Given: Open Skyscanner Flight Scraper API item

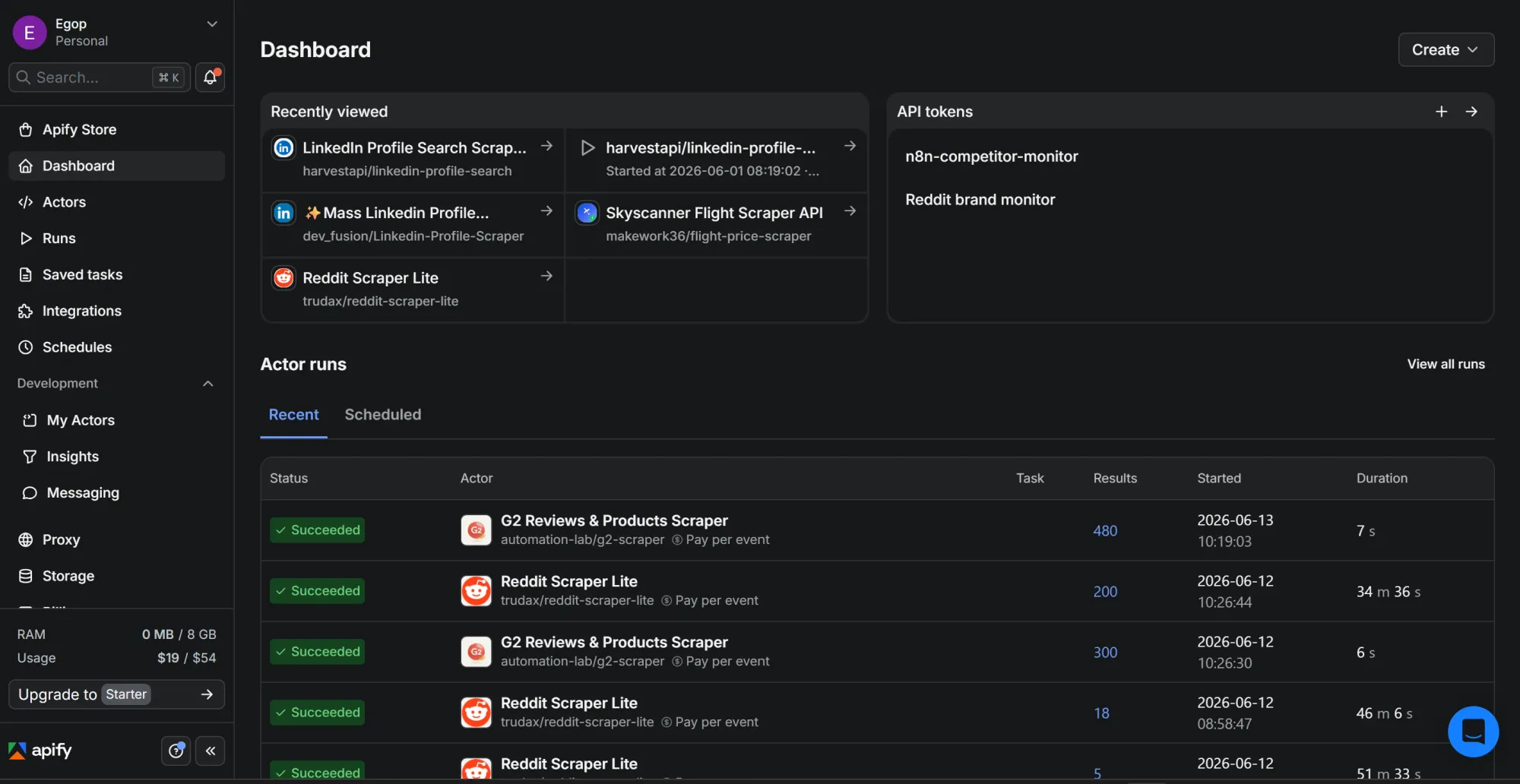Looking at the screenshot, I should (716, 224).
